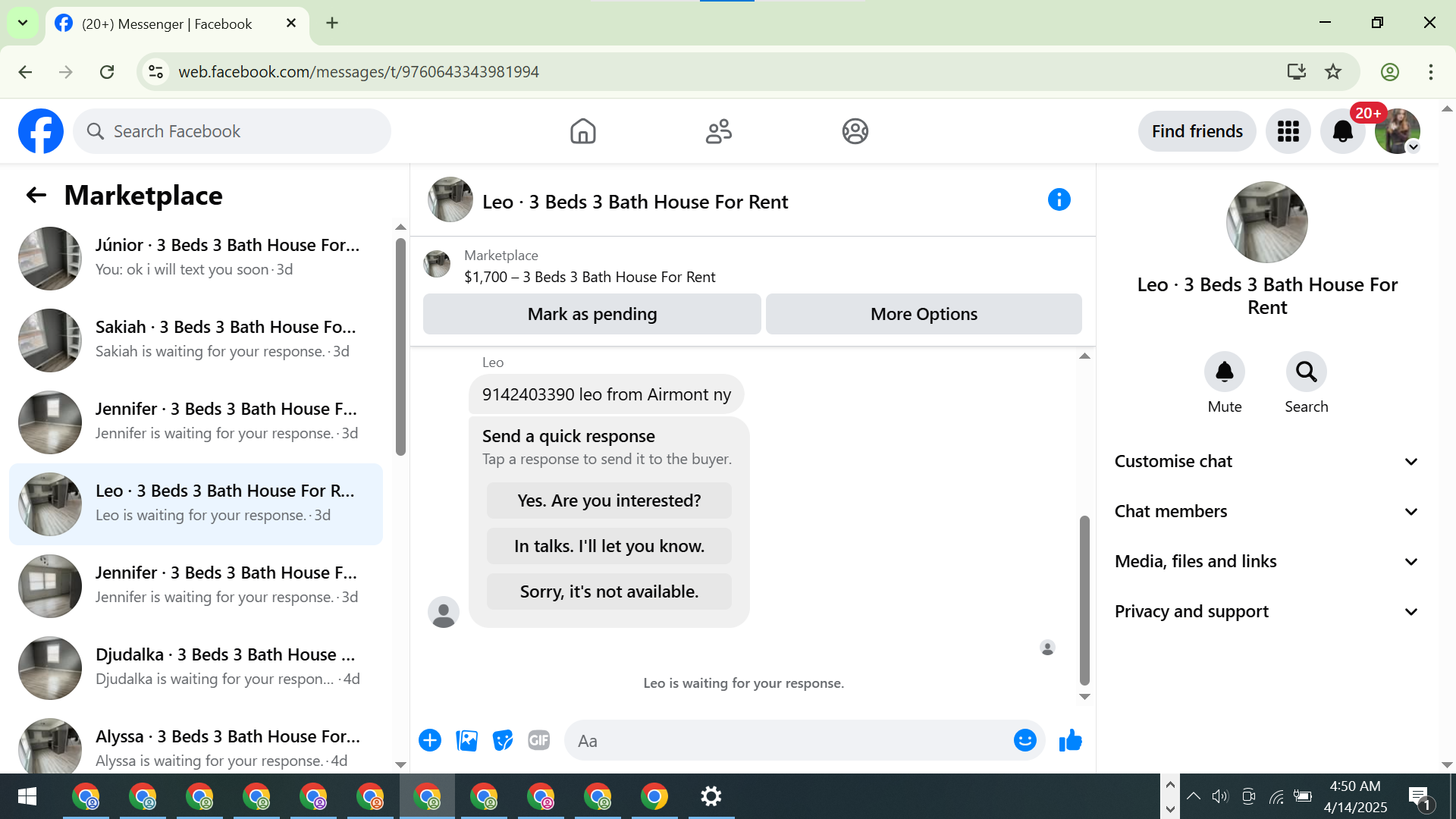Mute this conversation
The image size is (1456, 819).
click(1224, 372)
